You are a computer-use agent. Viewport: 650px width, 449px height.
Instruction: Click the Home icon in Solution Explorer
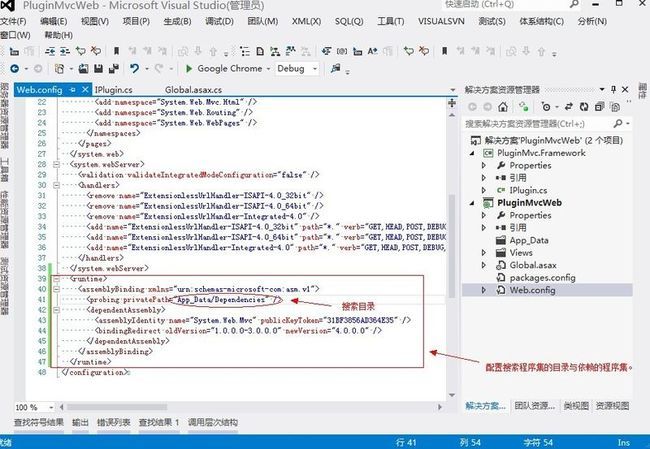(x=503, y=107)
